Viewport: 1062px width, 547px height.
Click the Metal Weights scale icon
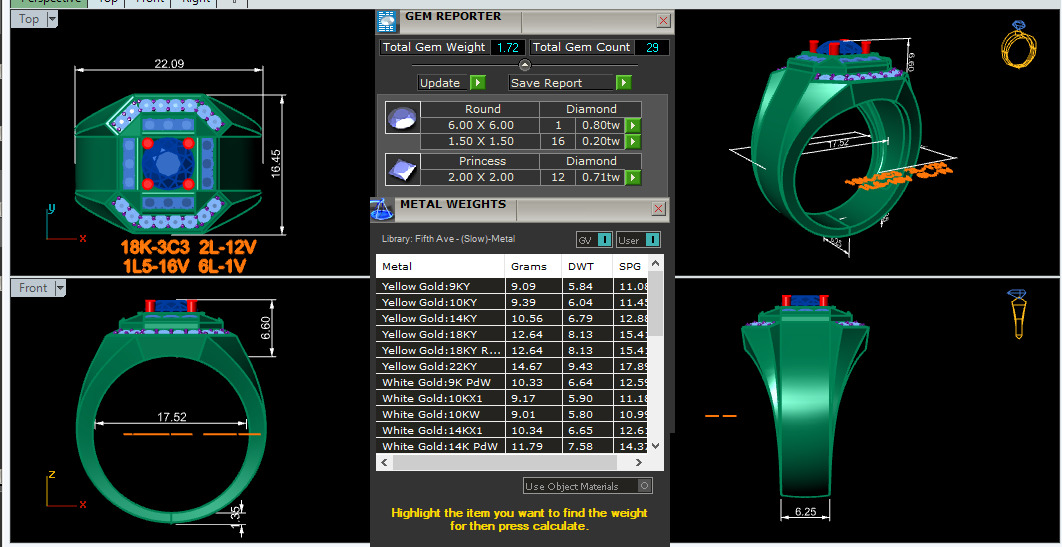pyautogui.click(x=381, y=210)
